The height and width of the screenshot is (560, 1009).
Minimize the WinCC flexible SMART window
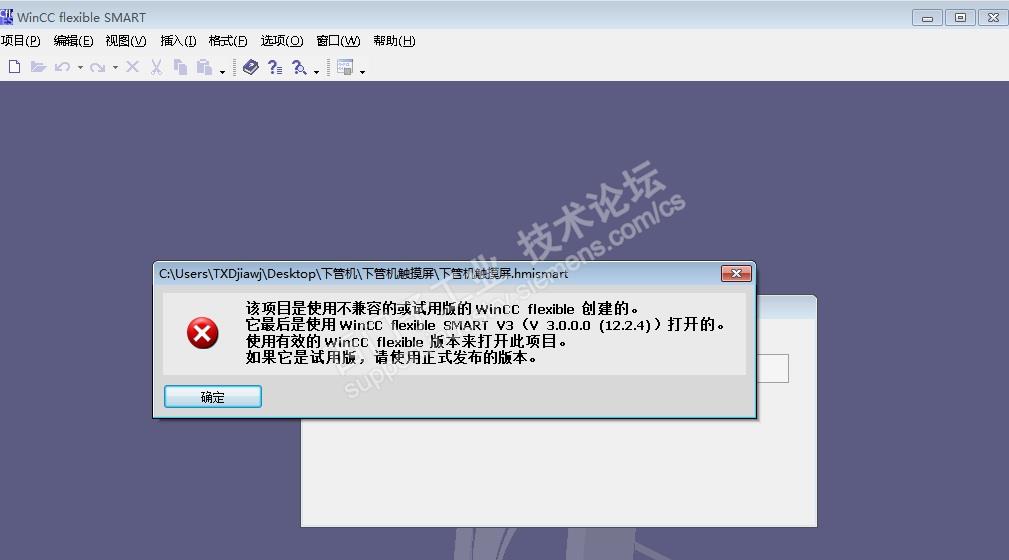pos(927,18)
